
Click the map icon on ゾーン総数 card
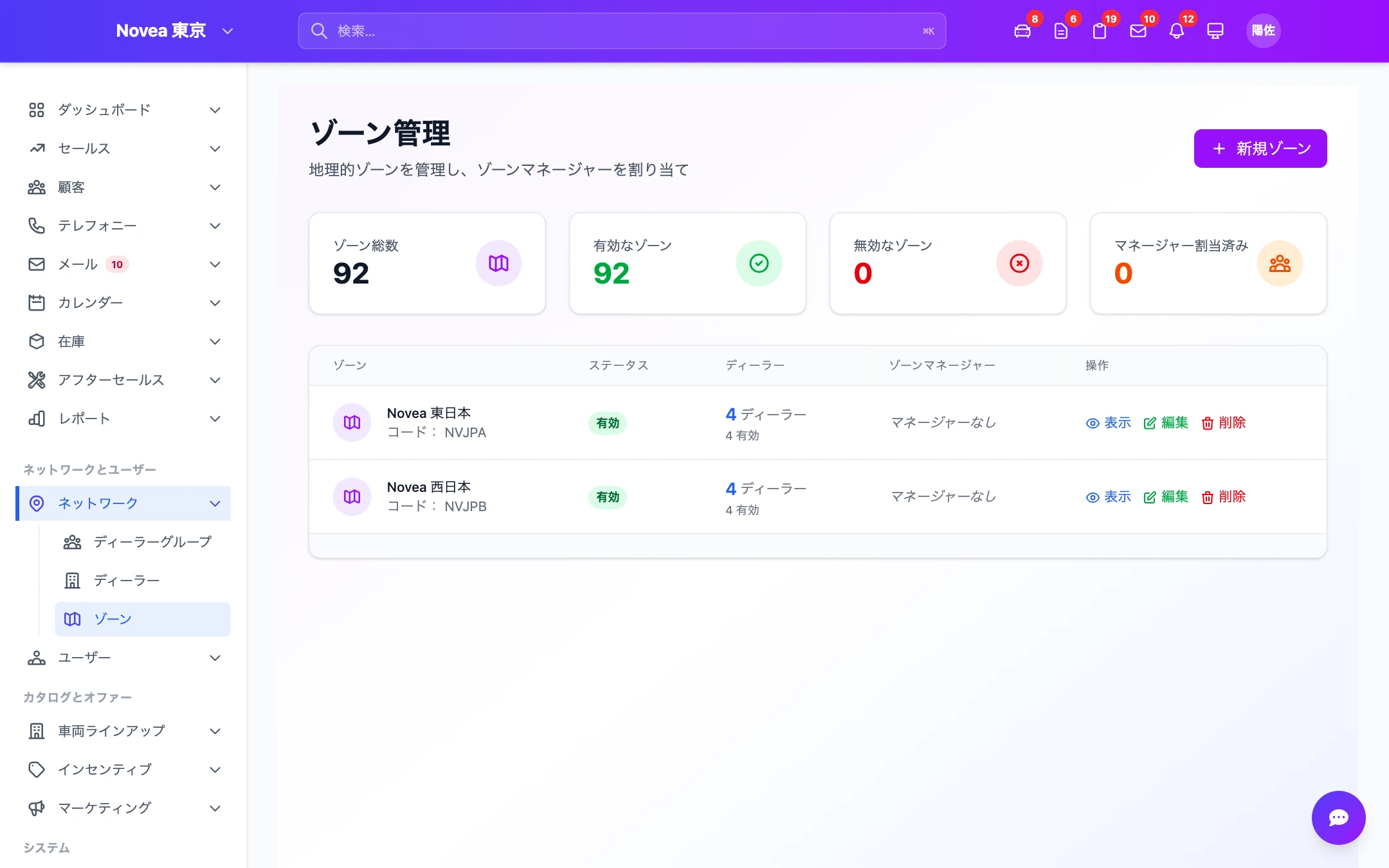(x=498, y=263)
